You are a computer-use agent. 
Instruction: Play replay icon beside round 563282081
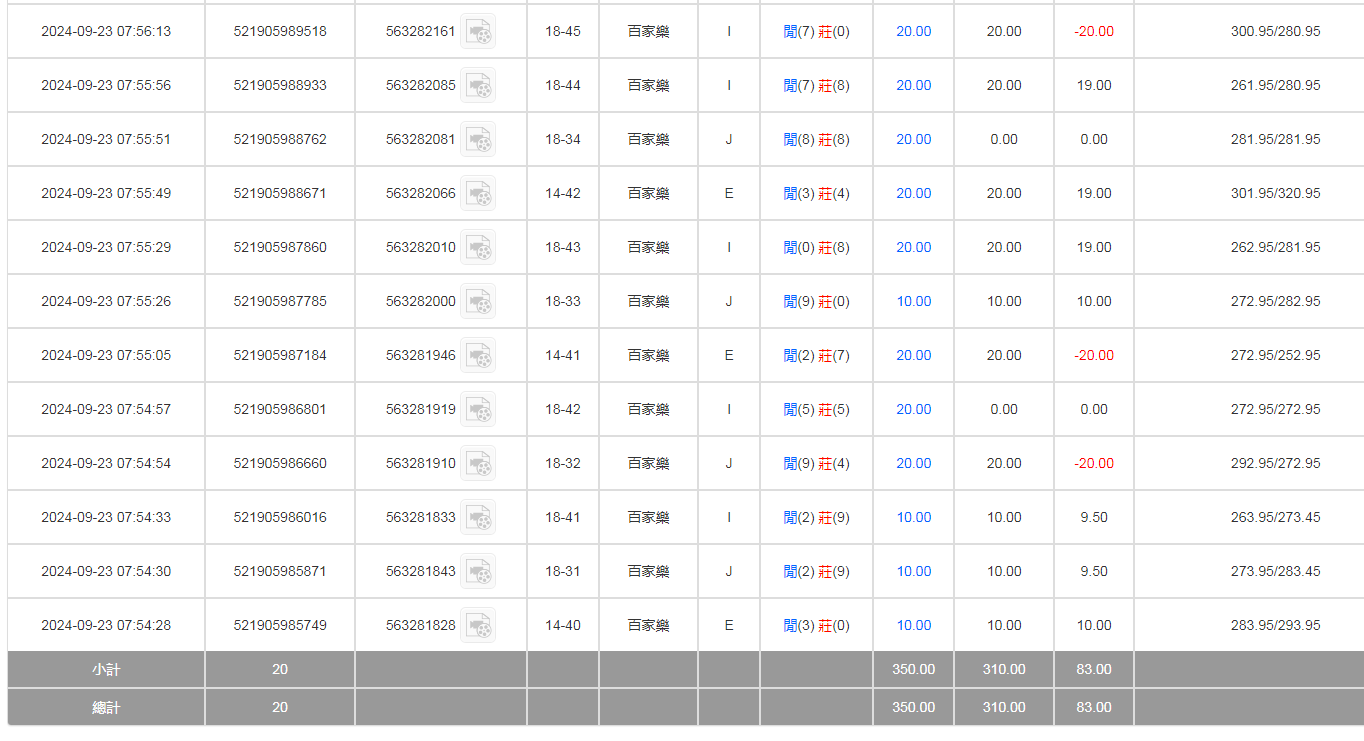click(x=478, y=140)
